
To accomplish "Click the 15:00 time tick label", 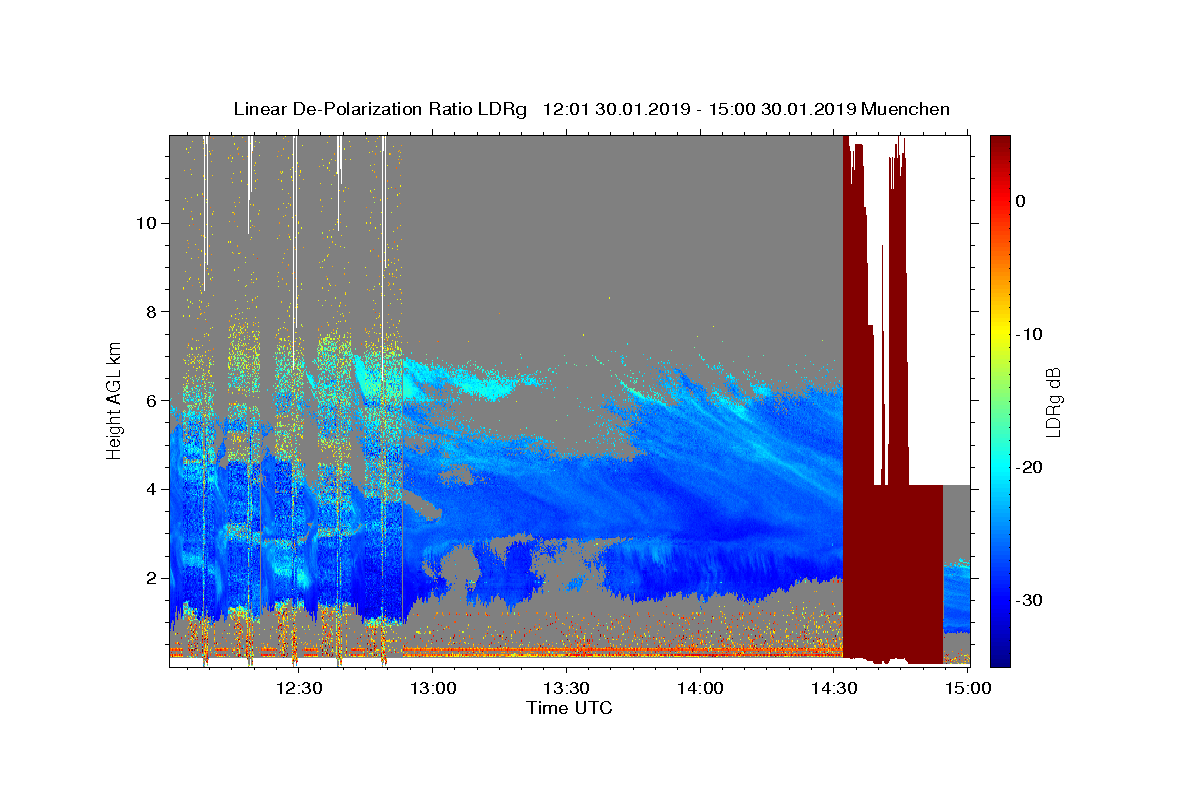I will 968,688.
